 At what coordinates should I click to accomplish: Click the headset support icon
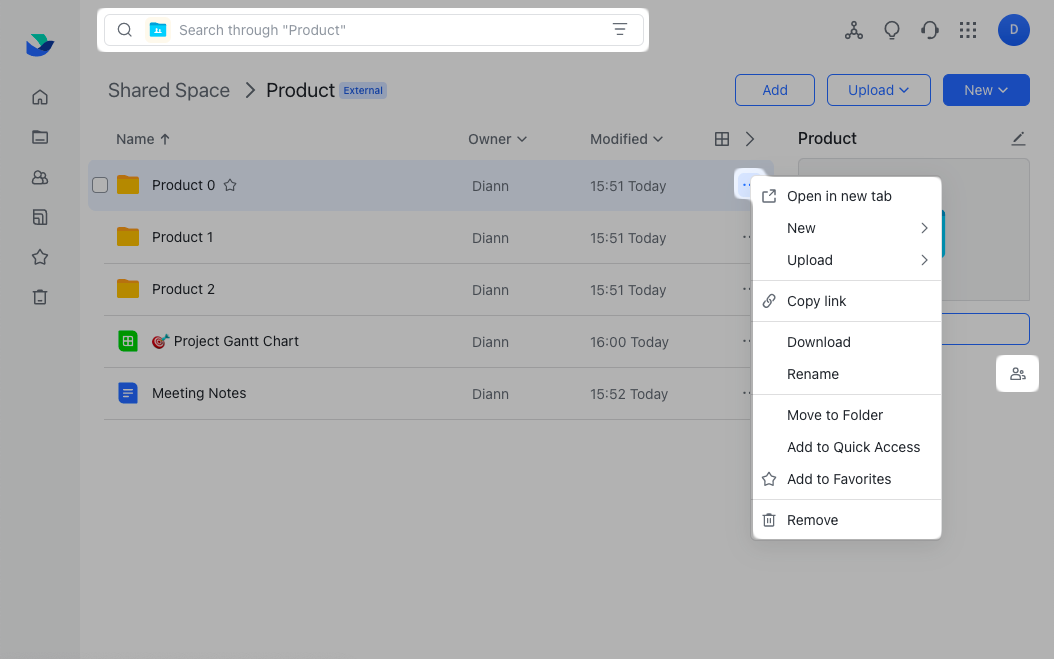pos(930,30)
